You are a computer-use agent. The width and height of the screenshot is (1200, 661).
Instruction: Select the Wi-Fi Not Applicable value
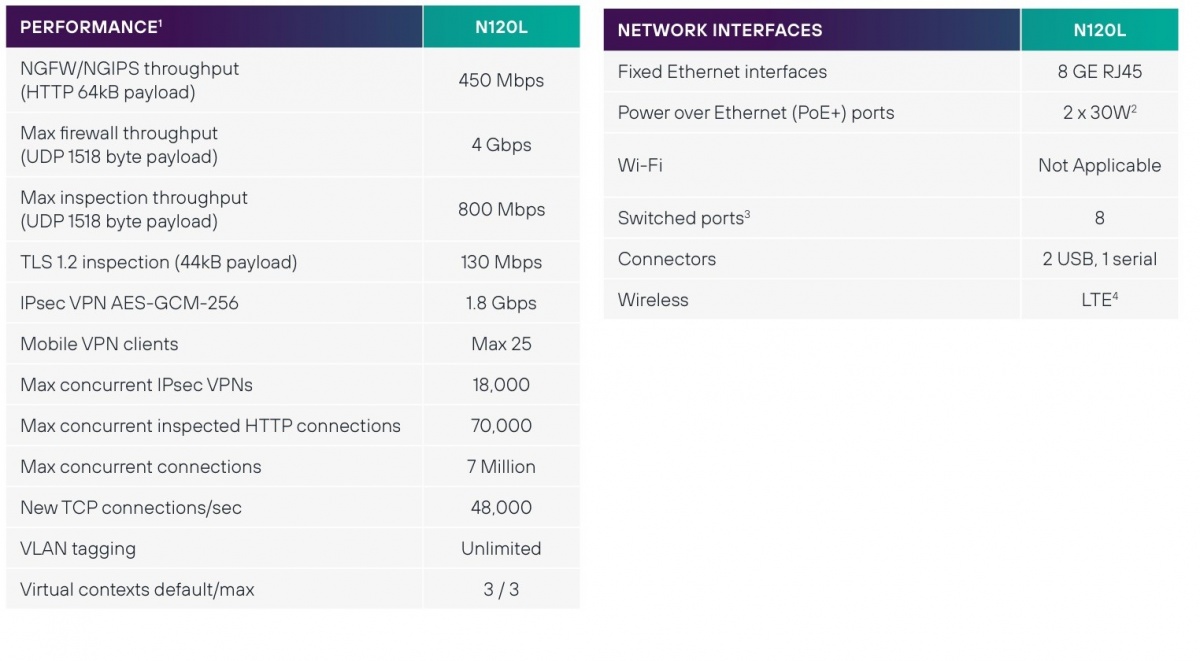[1099, 166]
